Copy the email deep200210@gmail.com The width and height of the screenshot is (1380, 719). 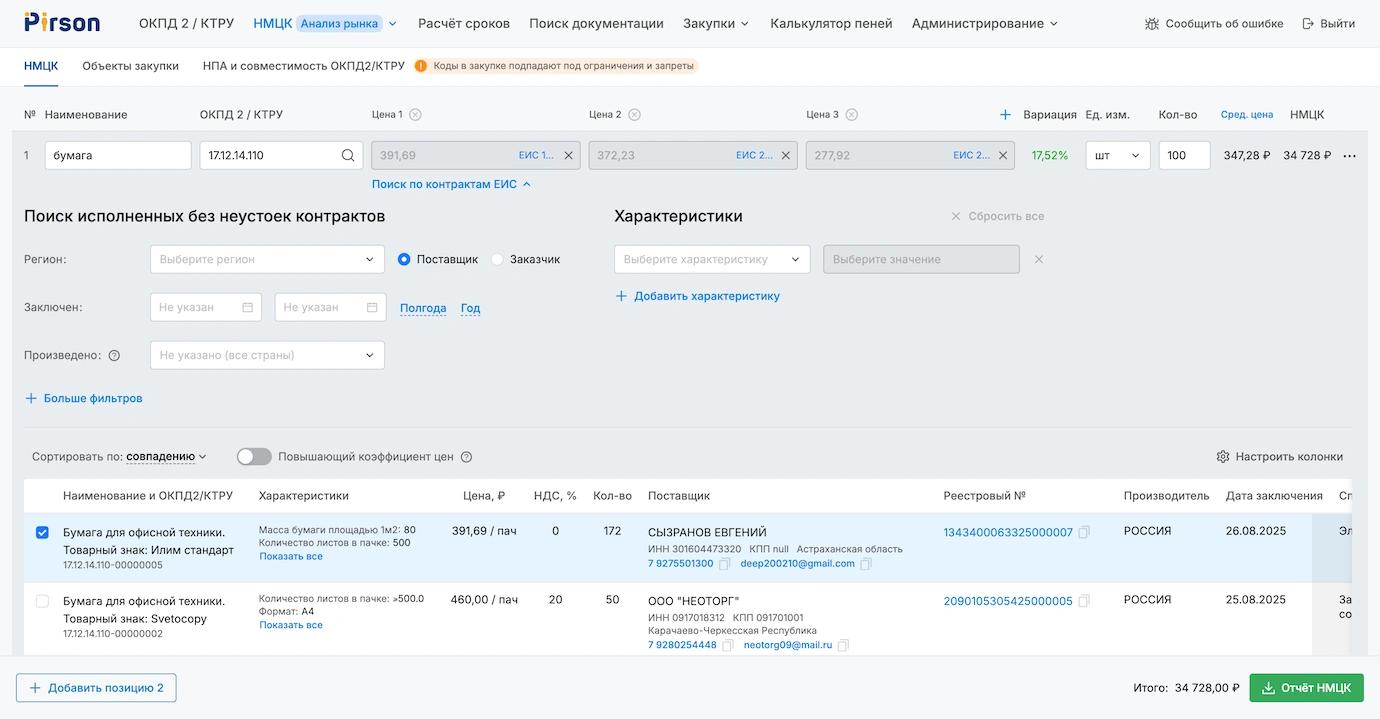pyautogui.click(x=866, y=564)
